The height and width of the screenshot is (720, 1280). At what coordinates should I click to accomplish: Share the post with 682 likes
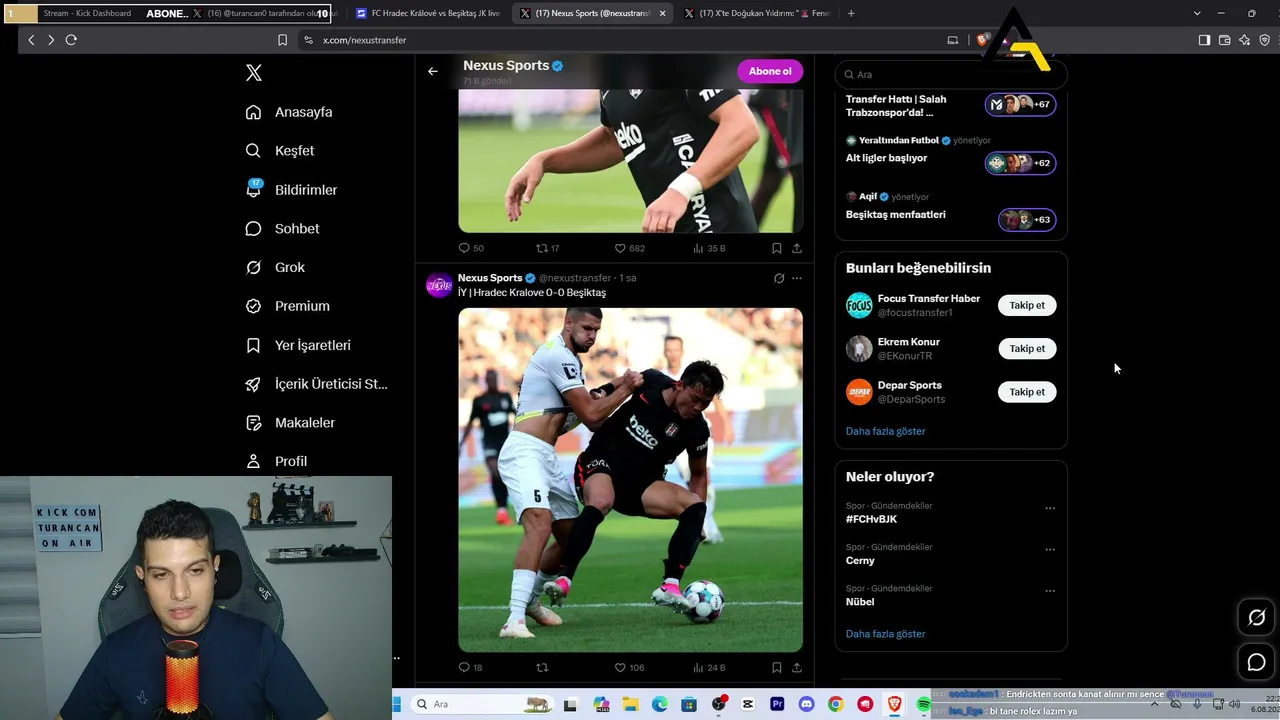(x=797, y=248)
